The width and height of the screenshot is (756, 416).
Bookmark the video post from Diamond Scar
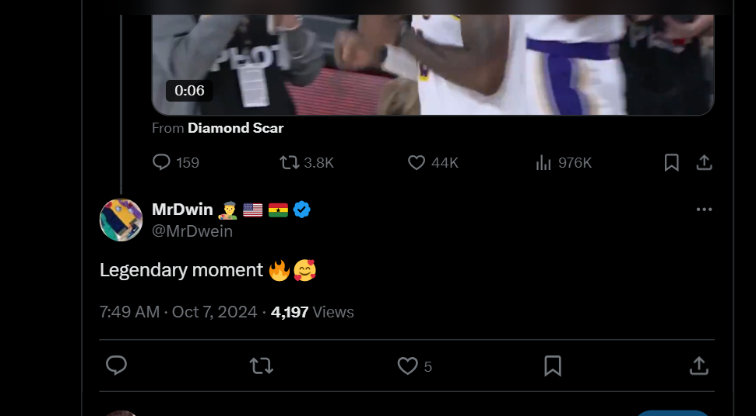[x=672, y=162]
